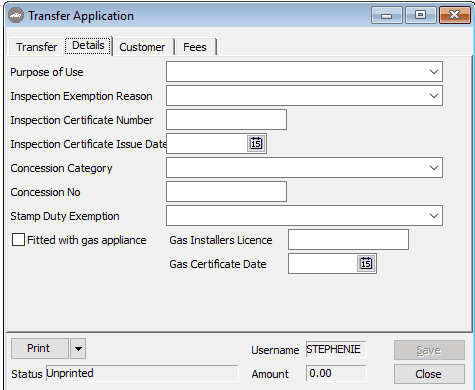Screen dimensions: 475x390
Task: Open the Gas Certificate Date calendar picker
Action: point(366,264)
